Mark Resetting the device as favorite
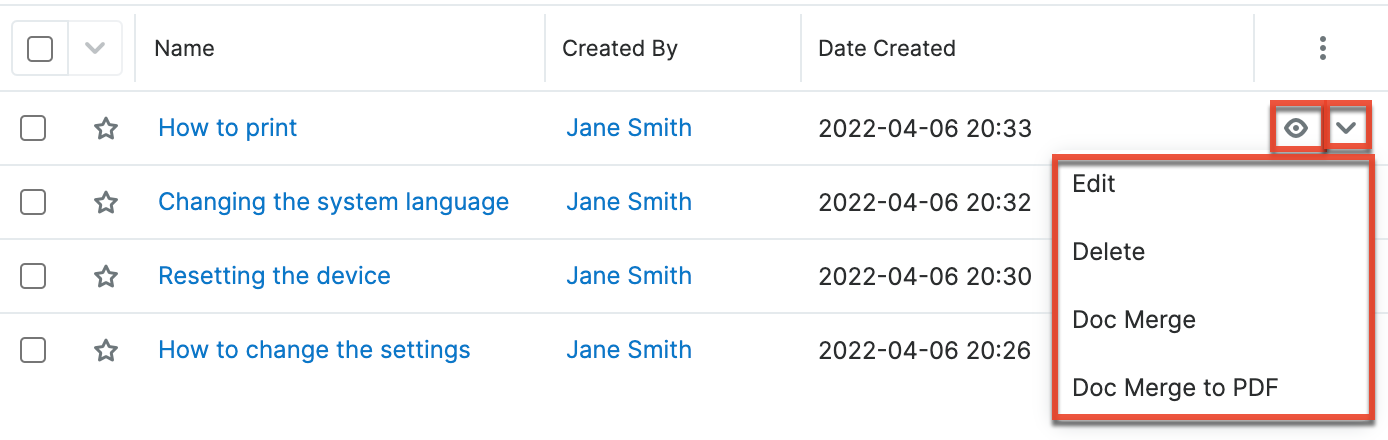 (106, 276)
